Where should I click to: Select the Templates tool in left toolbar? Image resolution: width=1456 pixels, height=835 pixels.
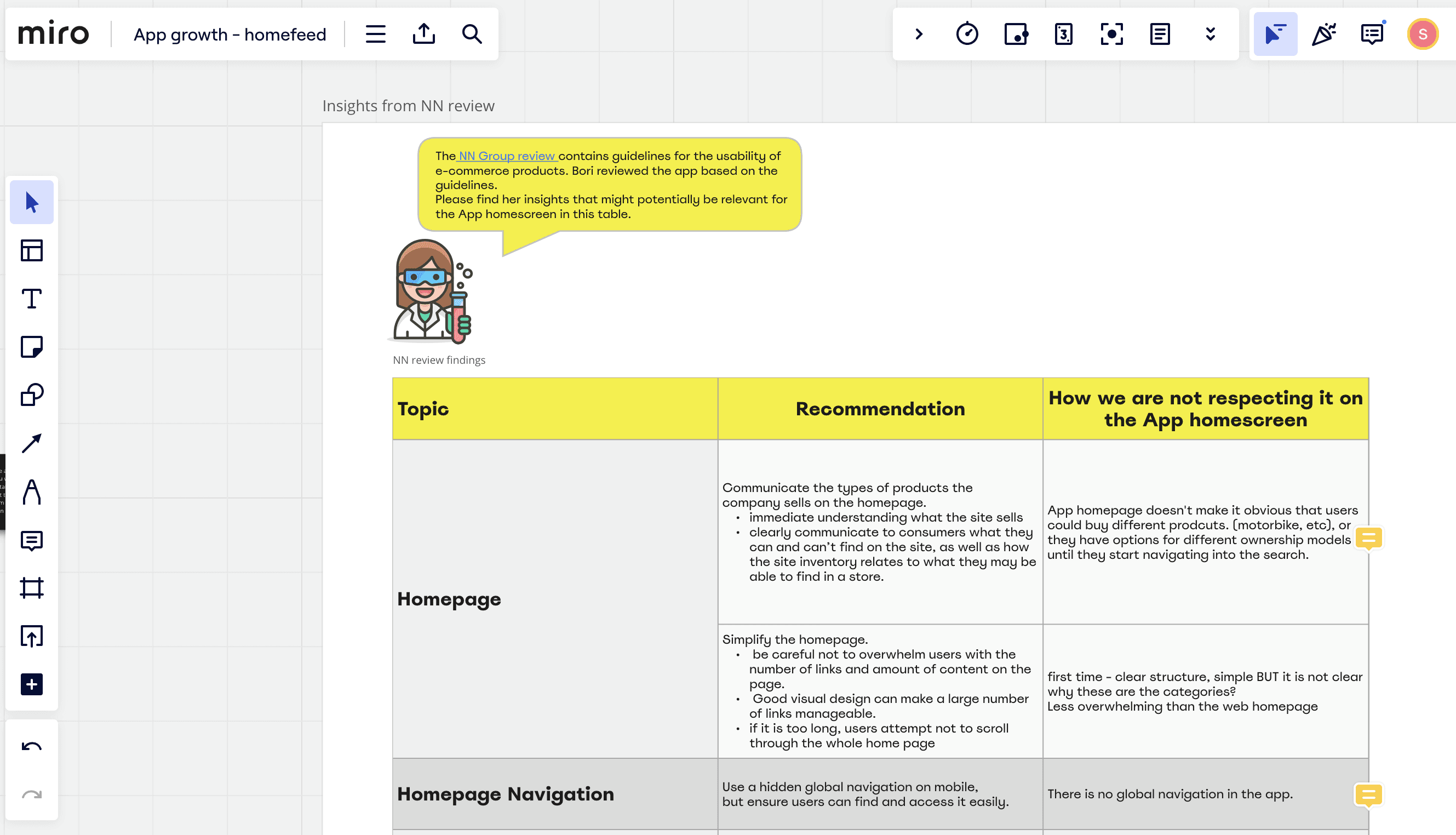pyautogui.click(x=32, y=250)
